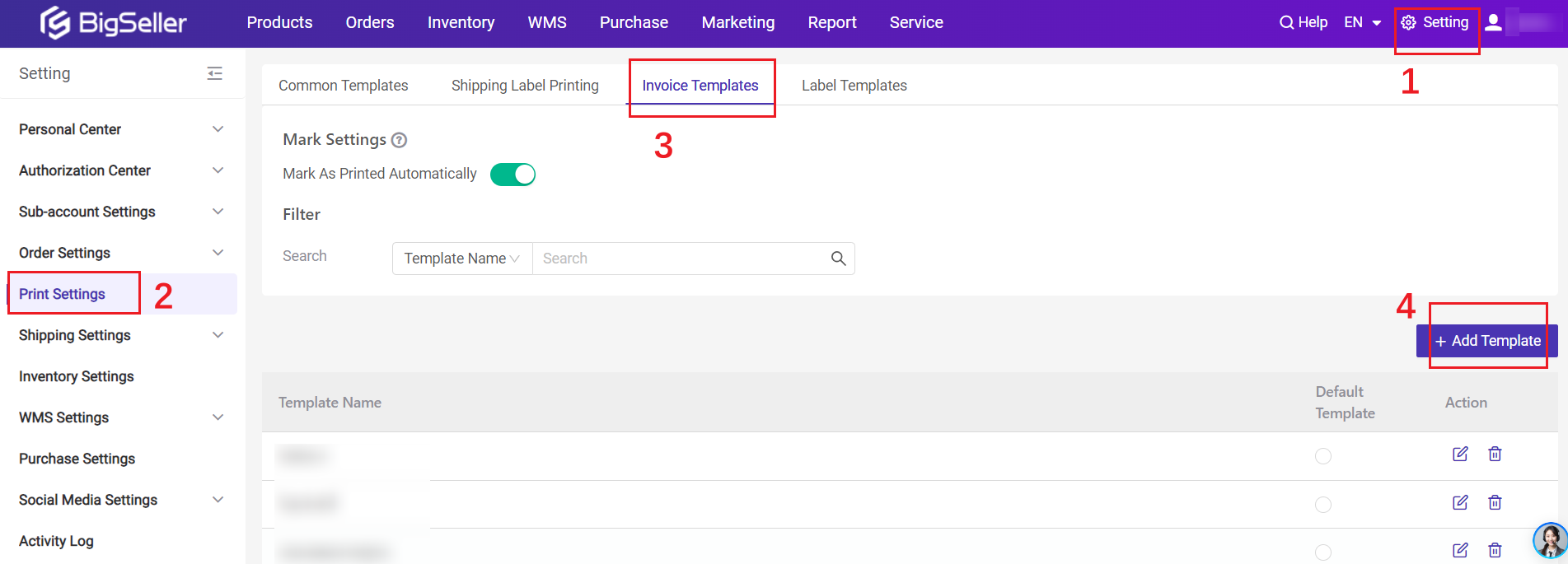Click the Template Name column header
The width and height of the screenshot is (1568, 564).
(330, 403)
